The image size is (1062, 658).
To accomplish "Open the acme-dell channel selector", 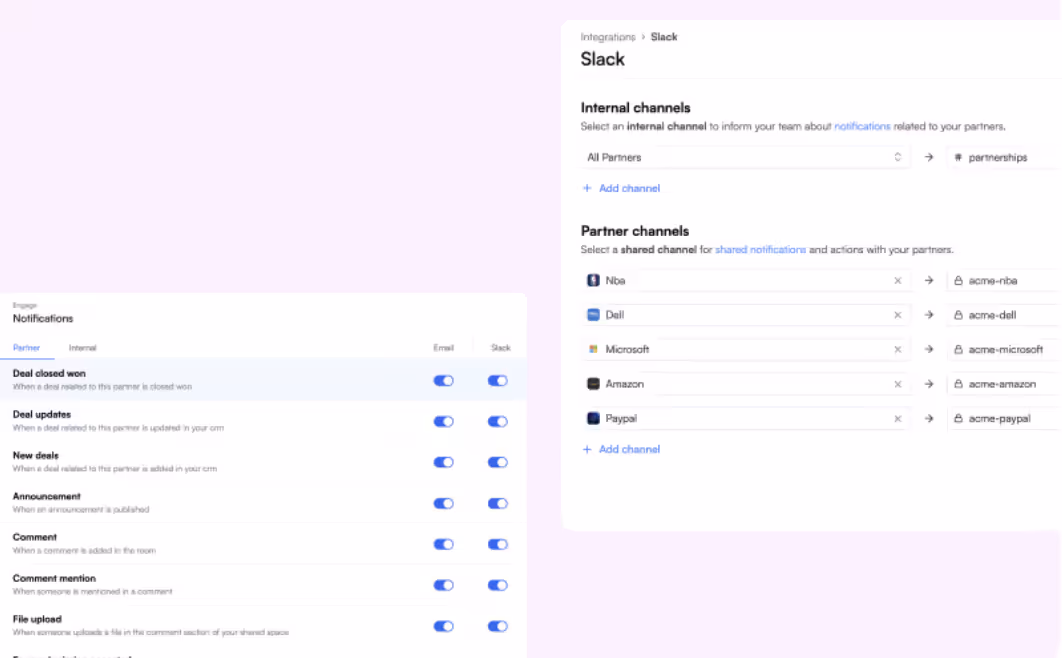I will [x=1004, y=315].
